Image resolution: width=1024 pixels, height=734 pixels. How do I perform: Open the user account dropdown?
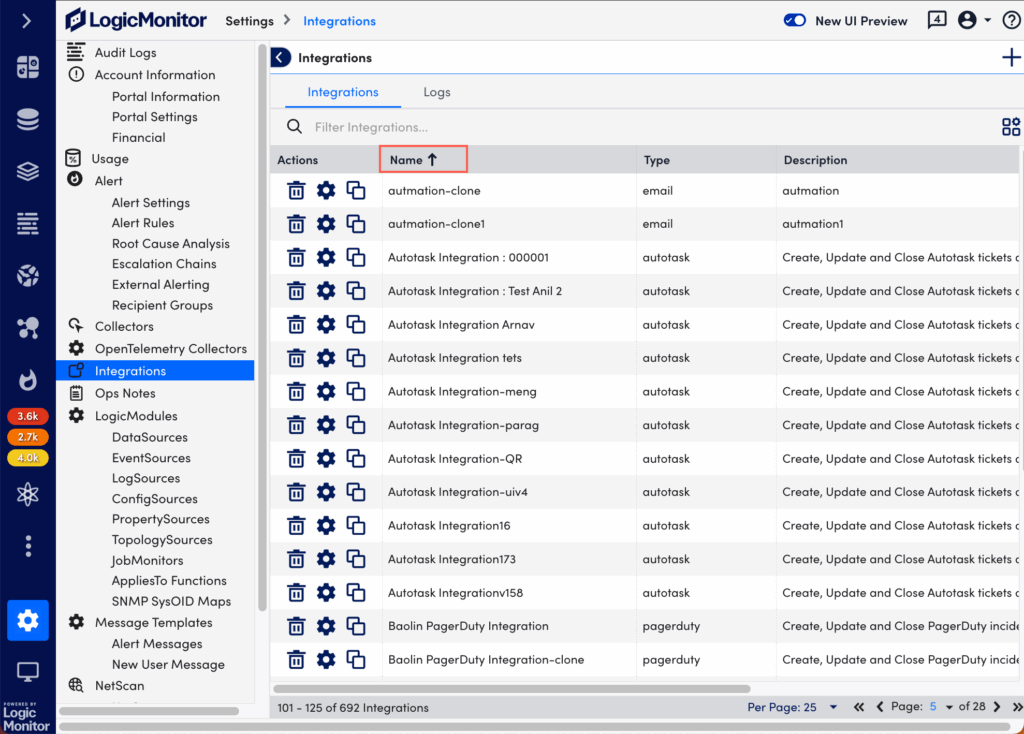pos(973,21)
